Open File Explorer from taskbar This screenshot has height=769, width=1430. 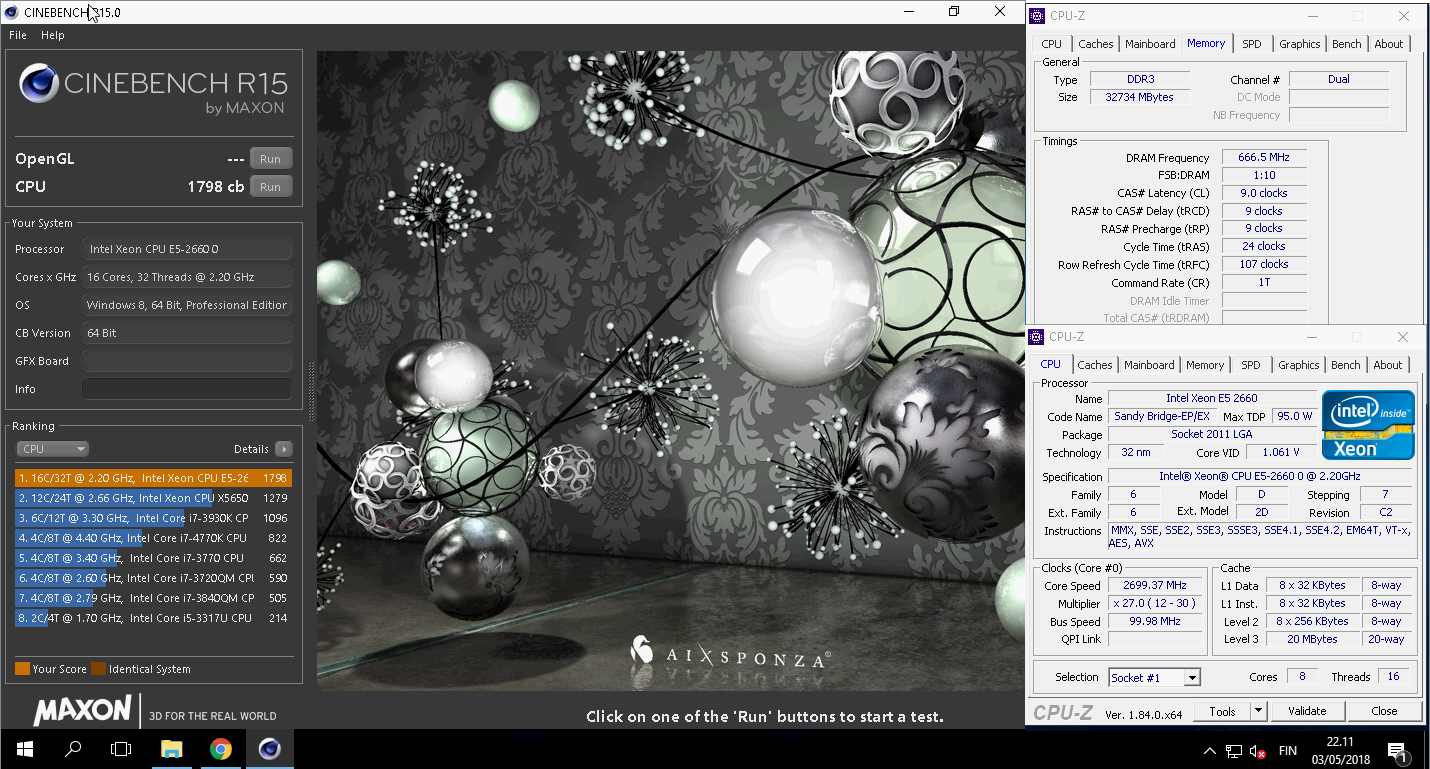coord(172,749)
